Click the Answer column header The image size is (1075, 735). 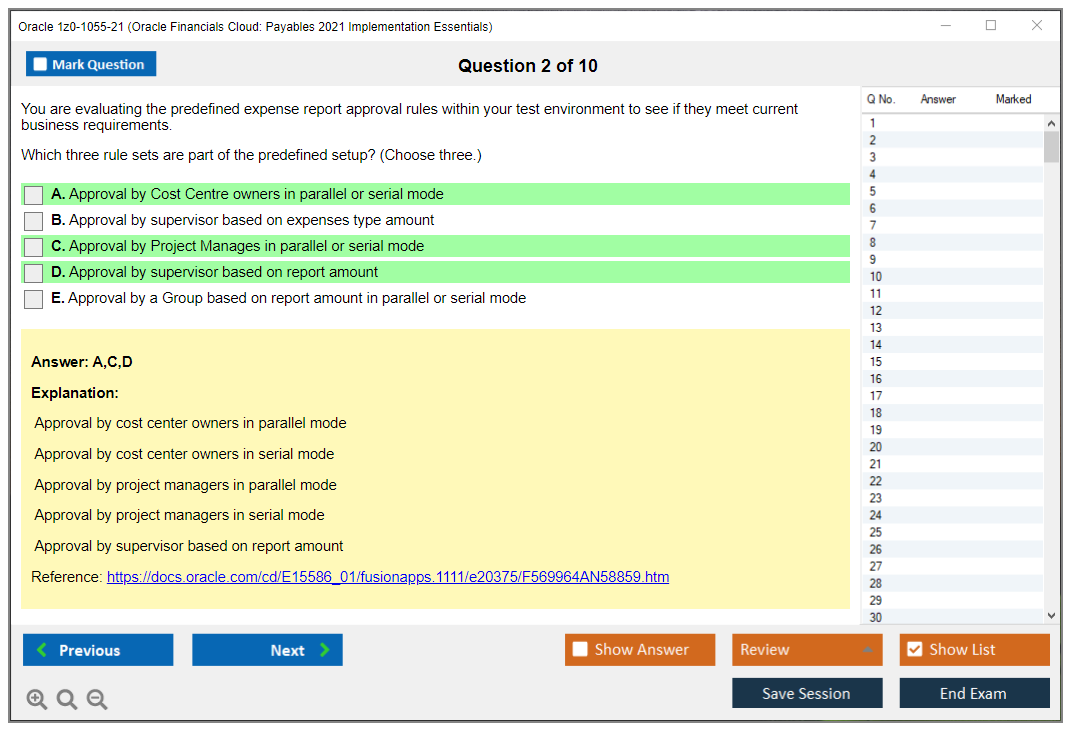938,99
